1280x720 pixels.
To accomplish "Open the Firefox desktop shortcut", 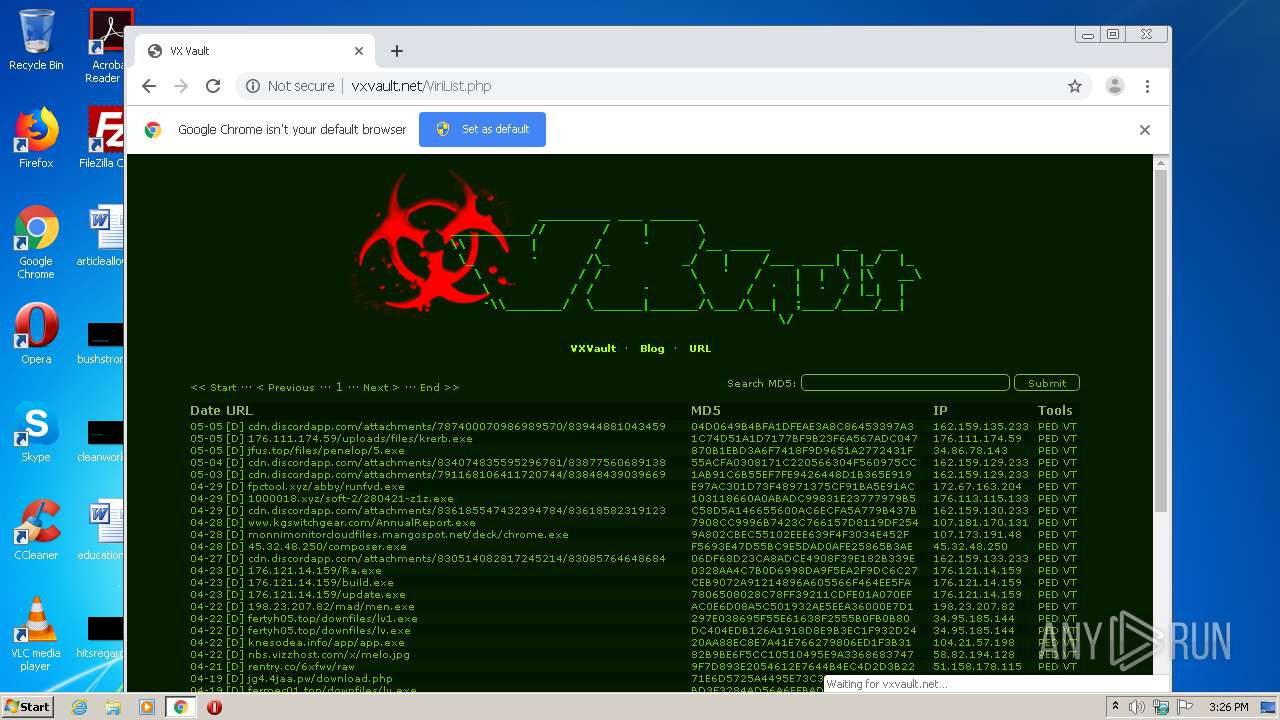I will [36, 138].
